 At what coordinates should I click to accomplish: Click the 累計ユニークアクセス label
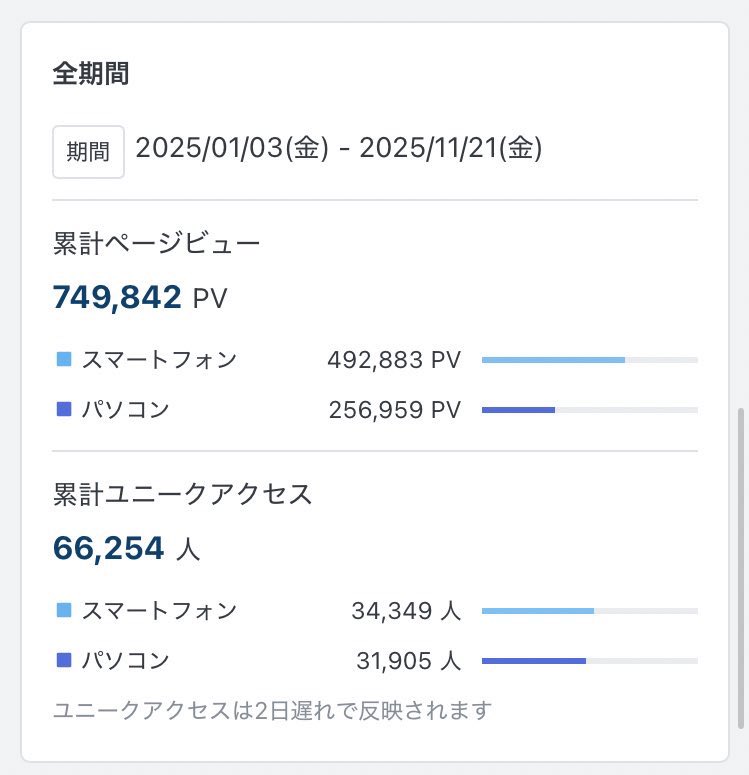pos(182,494)
